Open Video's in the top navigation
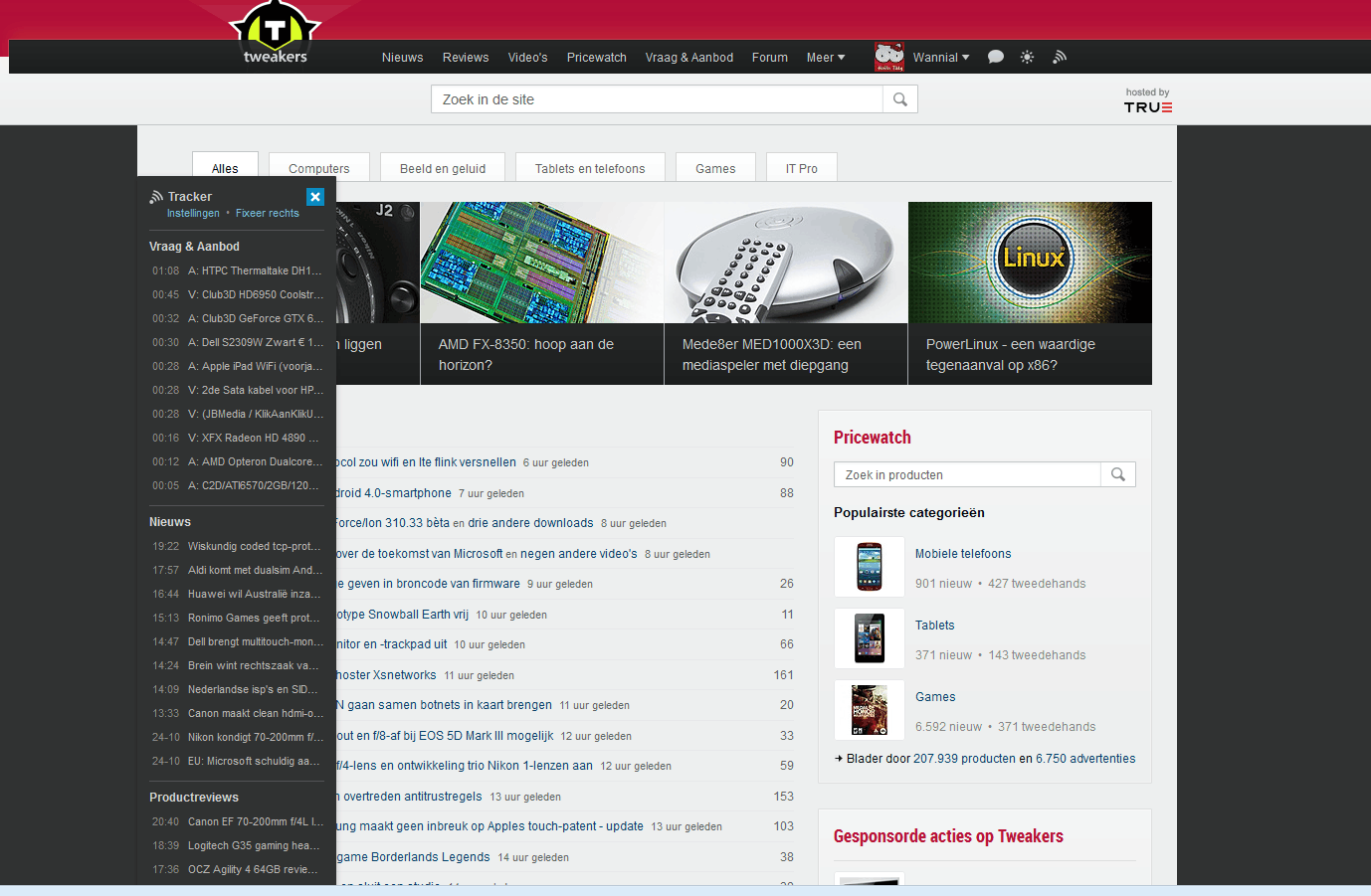1371x896 pixels. coord(527,58)
